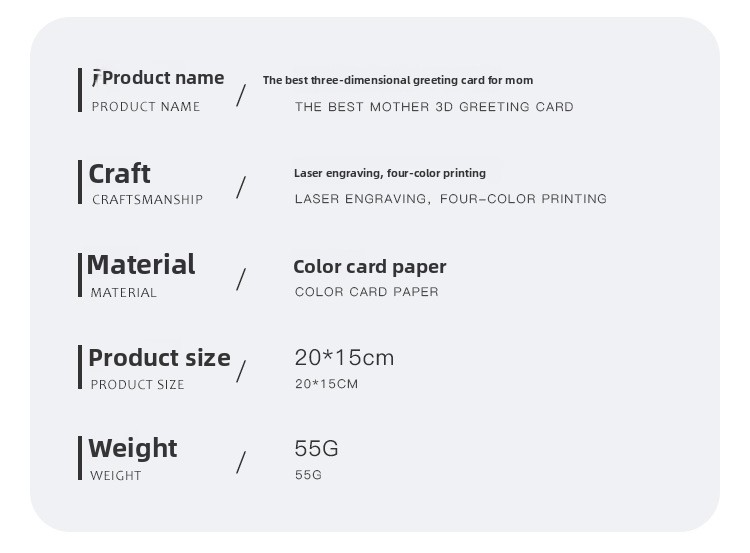Viewport: 750px width, 553px height.
Task: Click the bold 'Product size' heading
Action: 160,358
